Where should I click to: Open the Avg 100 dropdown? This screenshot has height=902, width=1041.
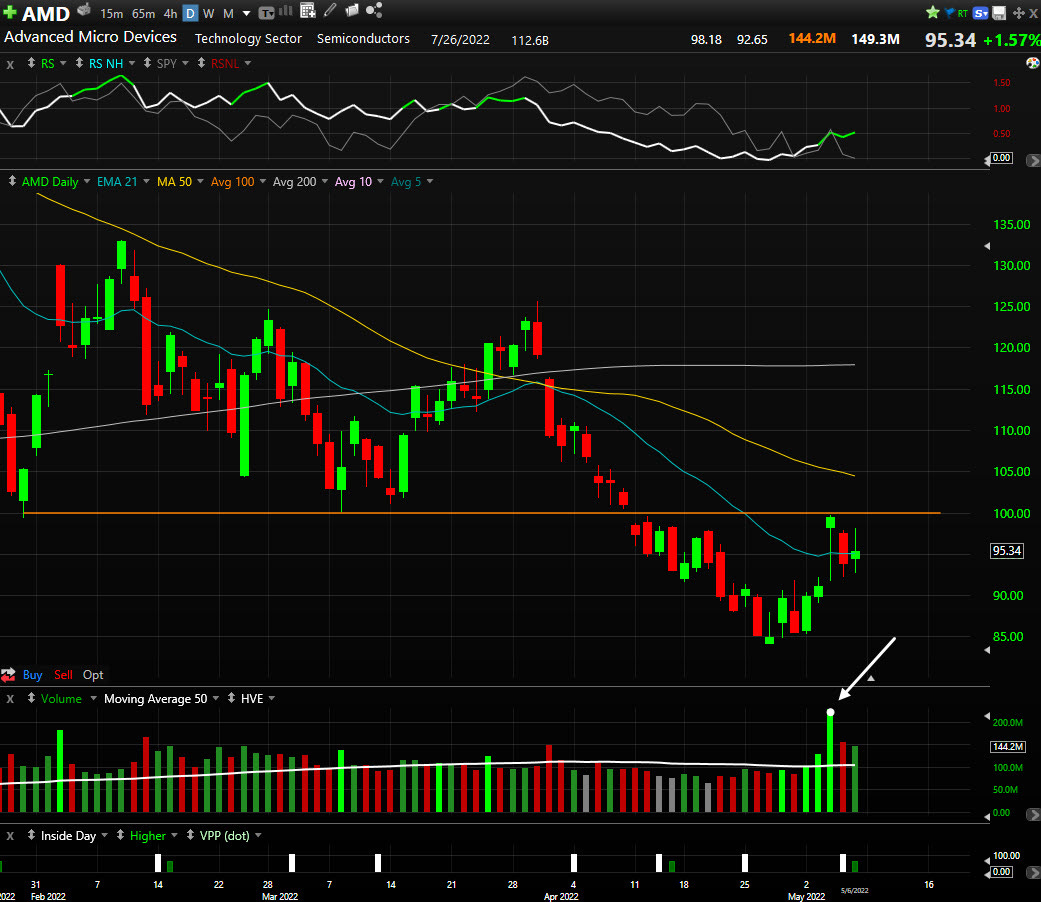pos(262,181)
